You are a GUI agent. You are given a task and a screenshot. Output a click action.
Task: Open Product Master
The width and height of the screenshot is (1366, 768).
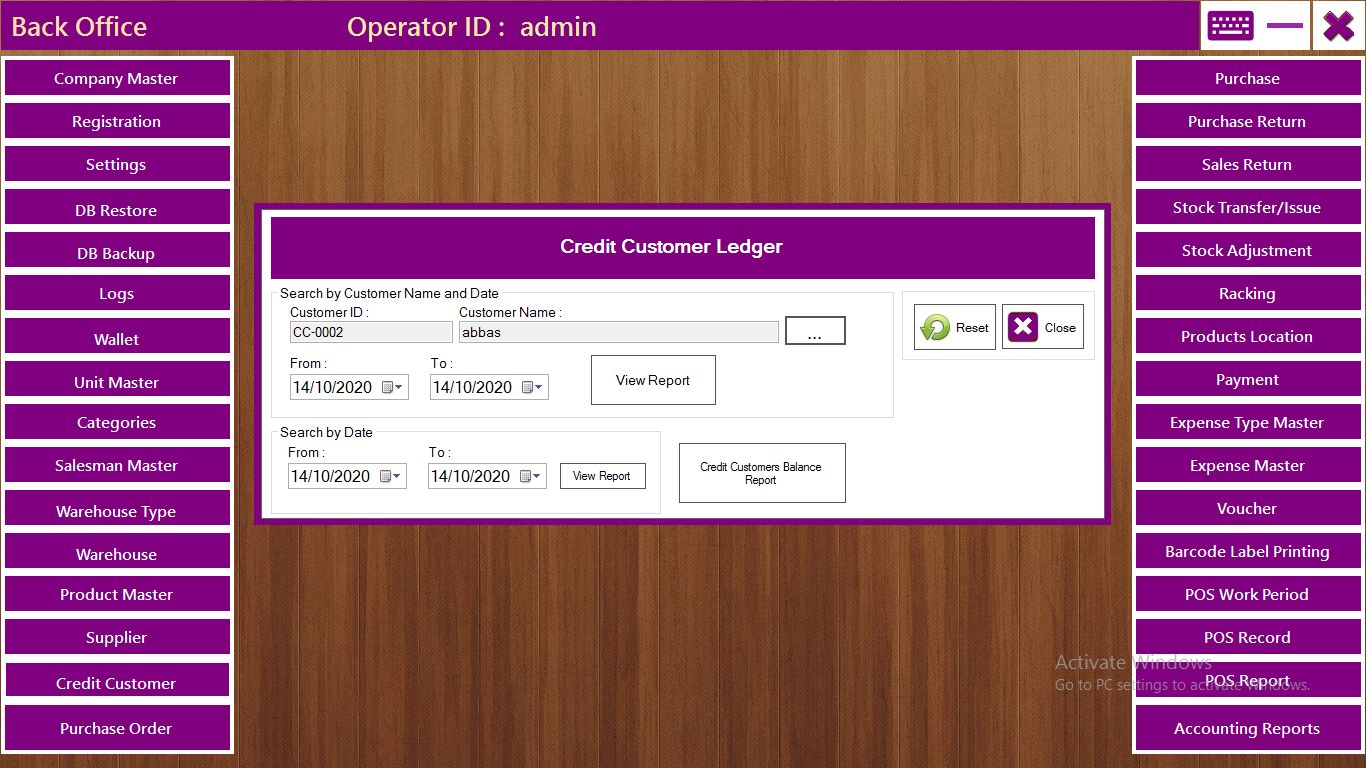pos(117,594)
